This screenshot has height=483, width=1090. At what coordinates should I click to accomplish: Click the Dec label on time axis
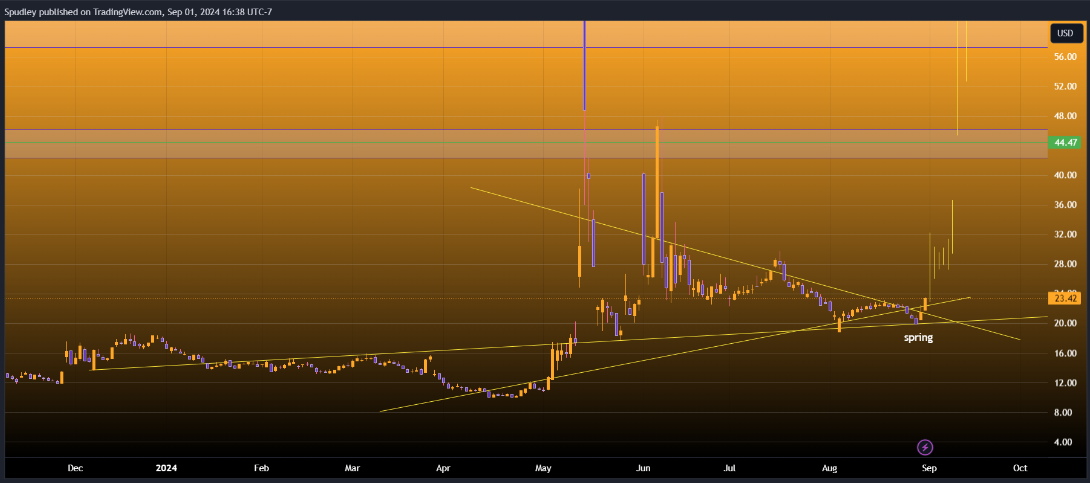[x=75, y=468]
